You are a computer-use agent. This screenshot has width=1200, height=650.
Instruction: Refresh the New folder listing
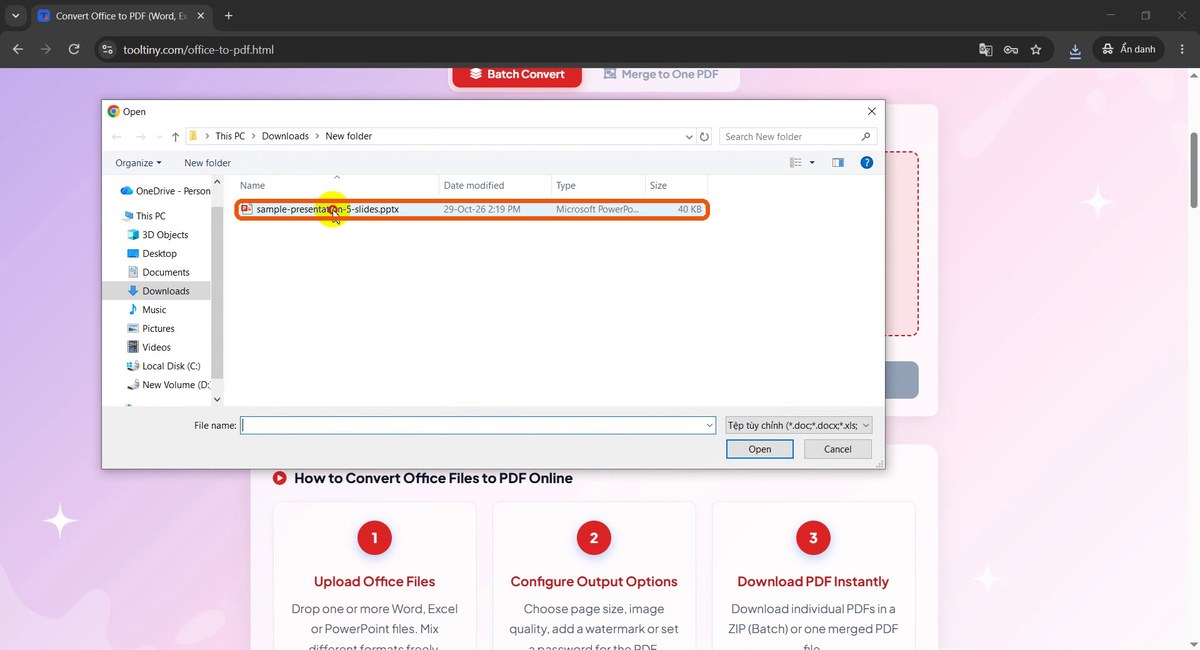coord(704,137)
